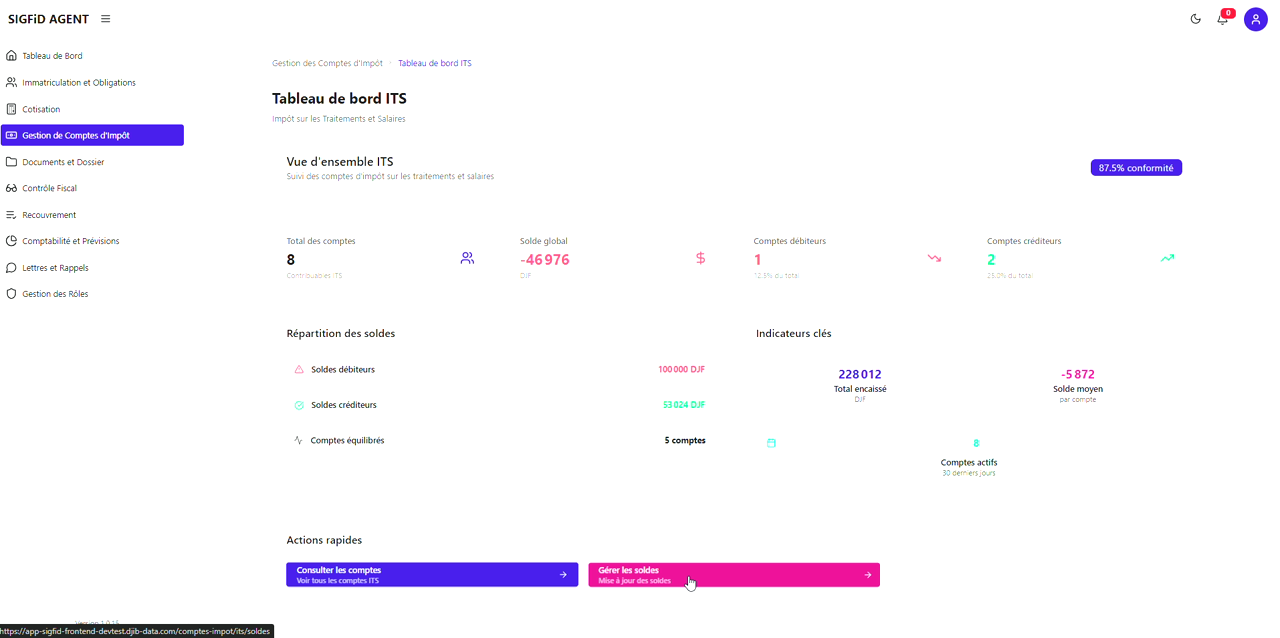Select Gestion de Comptes d'Impôt item
The image size is (1280, 638).
(x=76, y=135)
